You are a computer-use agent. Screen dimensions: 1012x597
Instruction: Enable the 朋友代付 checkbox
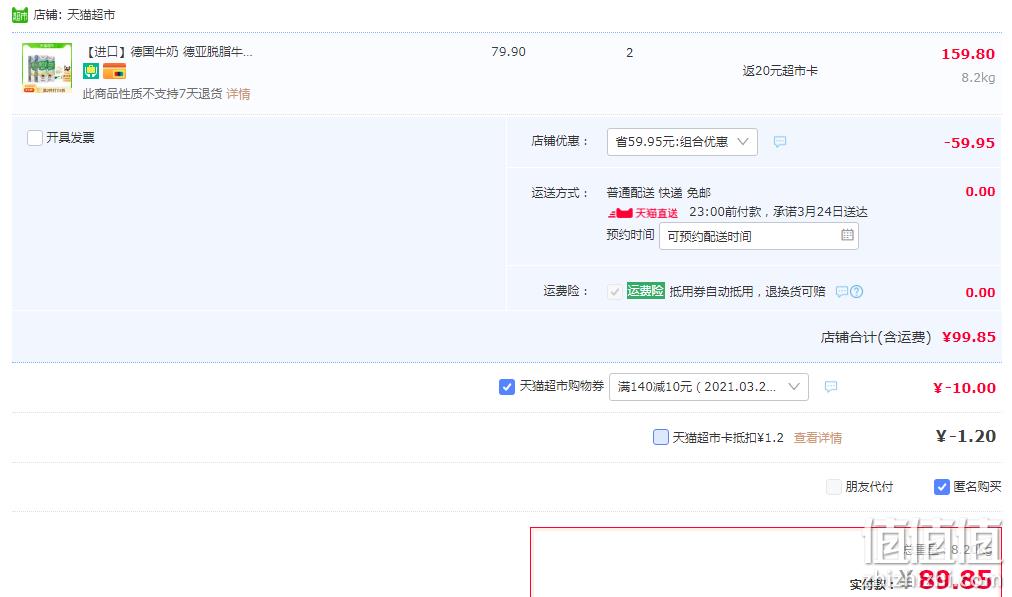pos(834,487)
